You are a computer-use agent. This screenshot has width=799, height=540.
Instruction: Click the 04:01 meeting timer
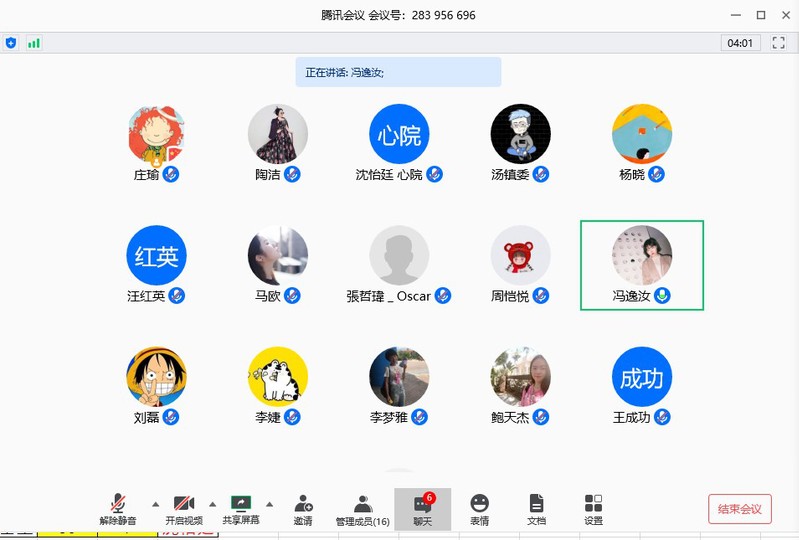tap(740, 43)
